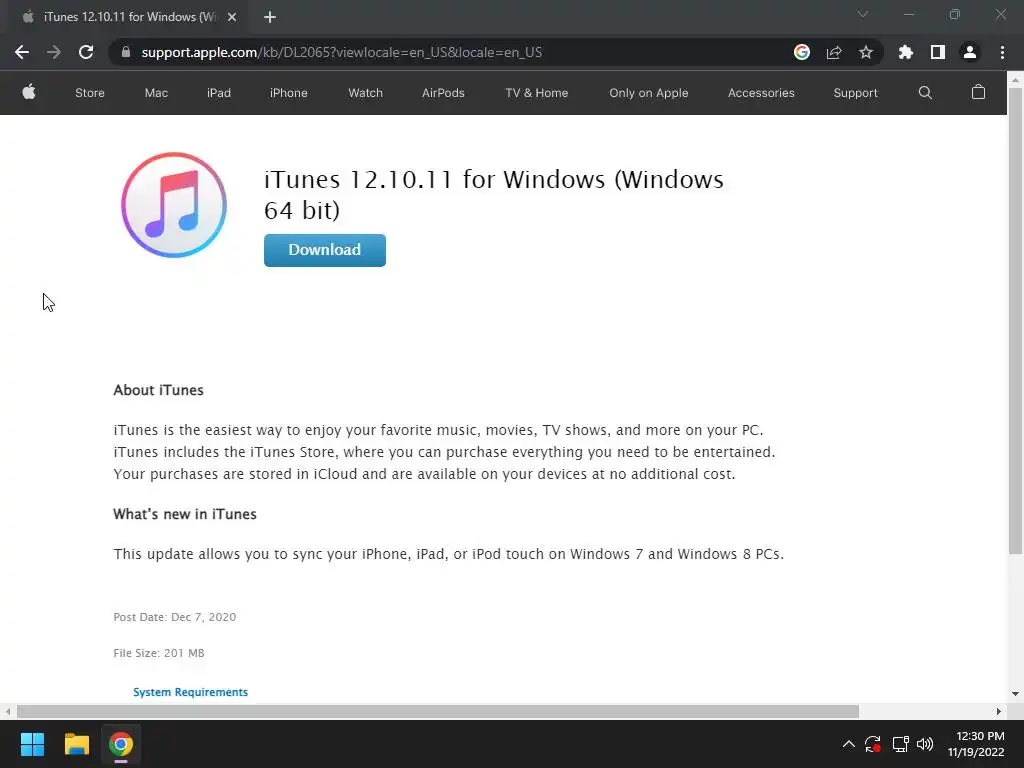Open the iPad menu item
This screenshot has height=768, width=1024.
coord(219,93)
